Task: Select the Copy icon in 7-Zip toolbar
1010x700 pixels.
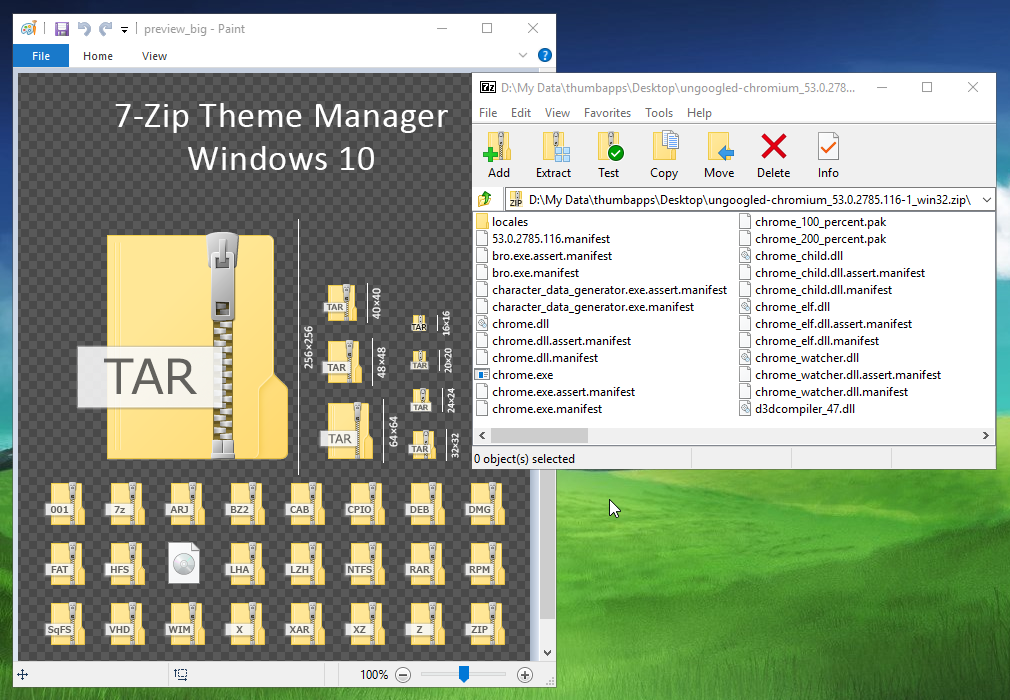Action: tap(664, 154)
